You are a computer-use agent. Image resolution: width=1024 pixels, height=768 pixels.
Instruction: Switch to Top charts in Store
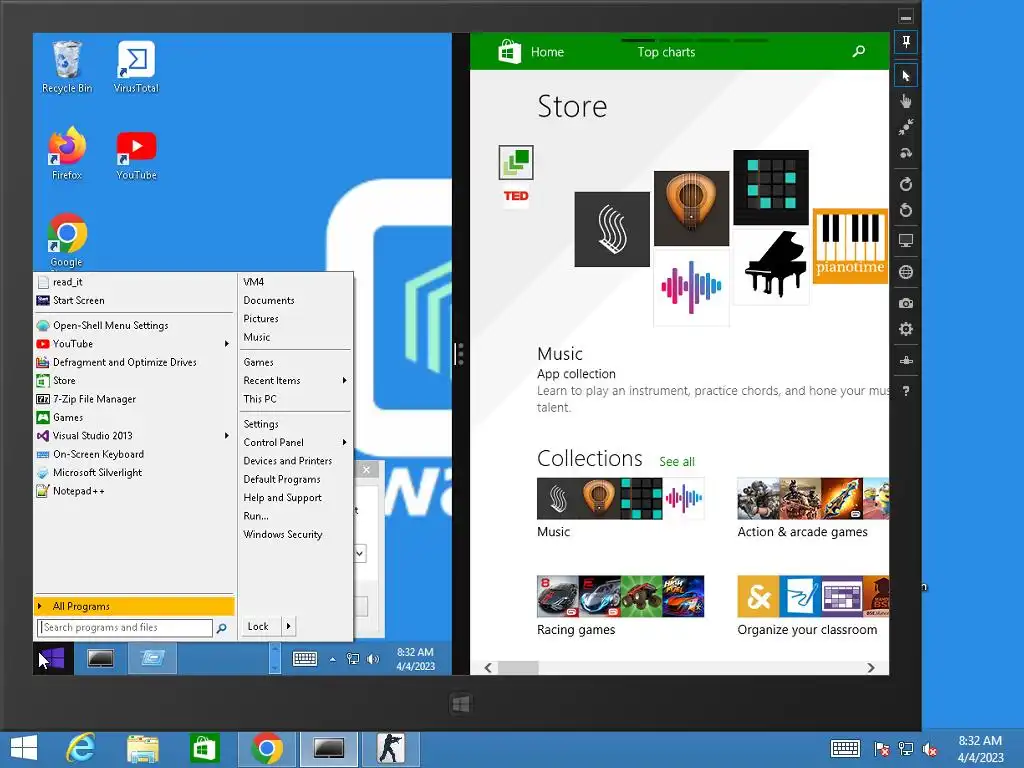click(x=666, y=52)
